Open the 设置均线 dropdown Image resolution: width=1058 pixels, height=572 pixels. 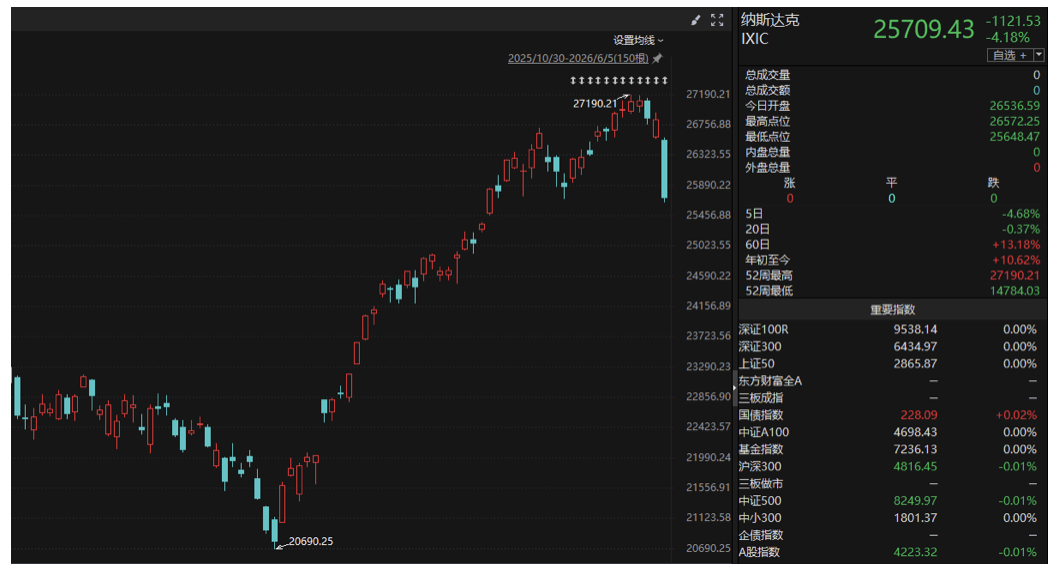click(x=638, y=40)
